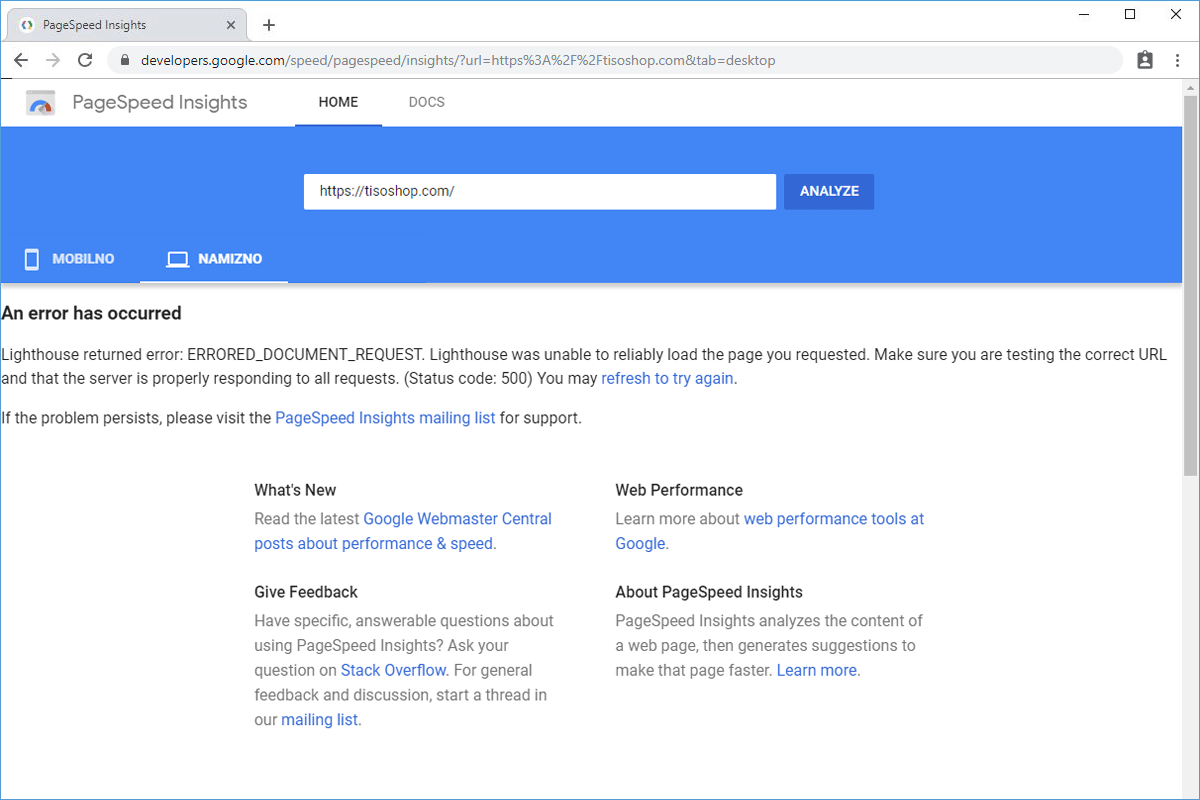Open the DOCS menu item
This screenshot has height=800, width=1200.
(426, 102)
